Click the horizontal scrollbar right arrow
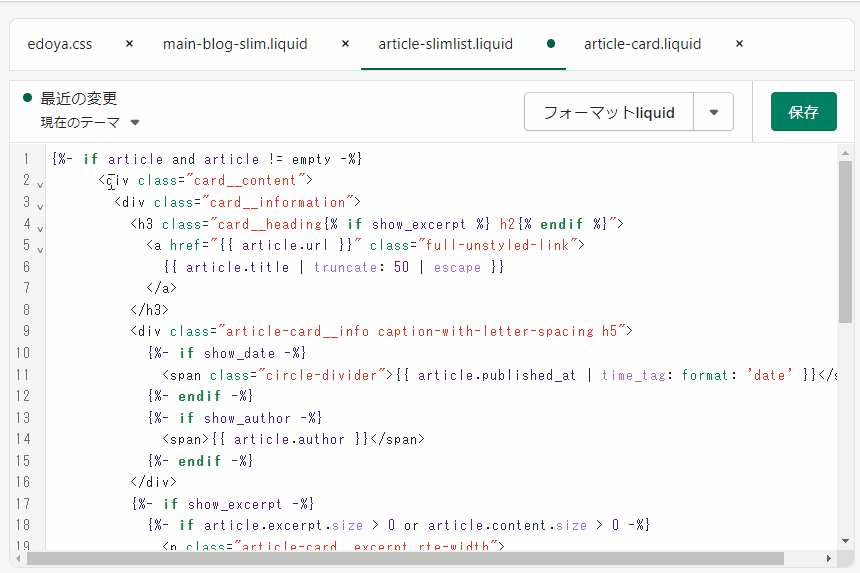860x573 pixels. (828, 559)
